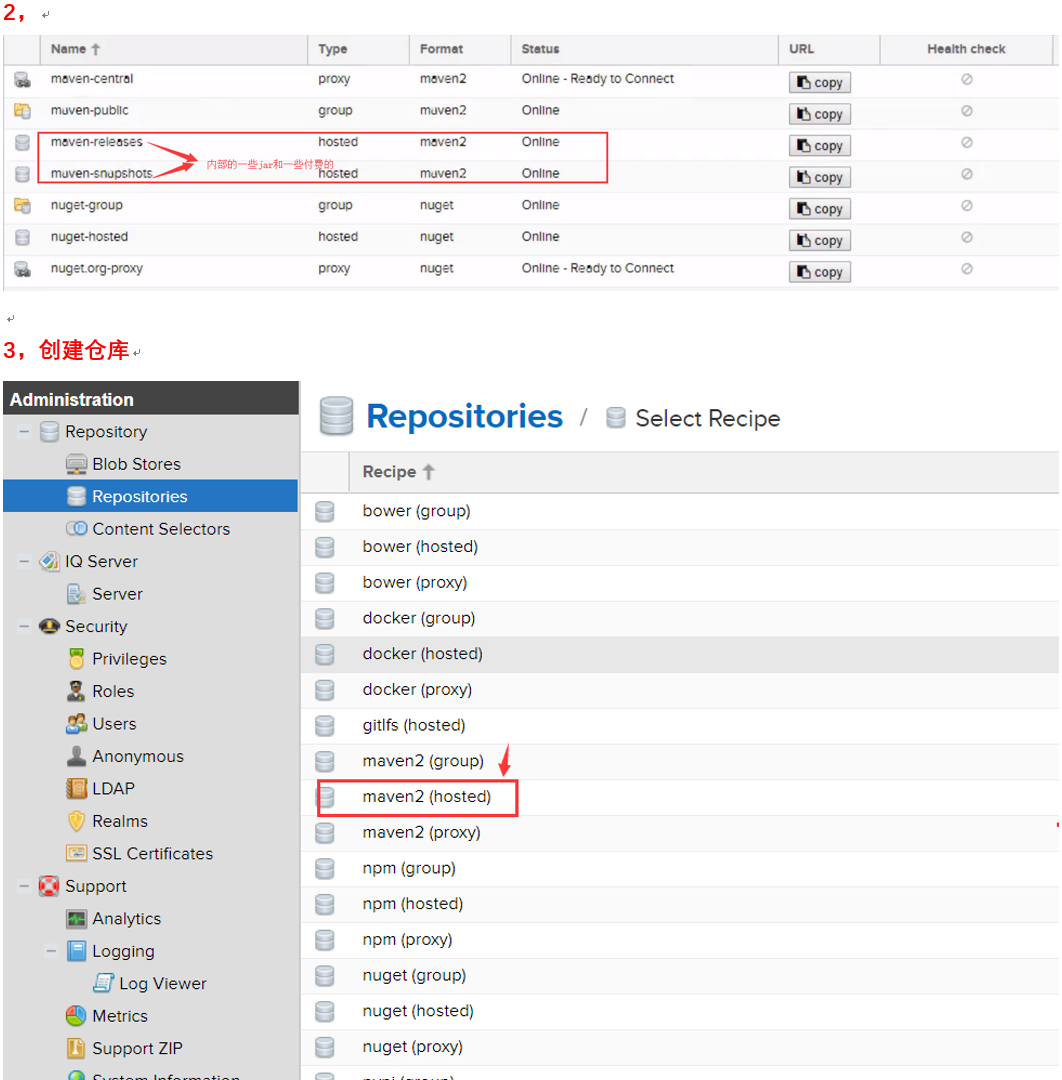Click the maven-public group folder icon
The image size is (1062, 1080).
22,110
